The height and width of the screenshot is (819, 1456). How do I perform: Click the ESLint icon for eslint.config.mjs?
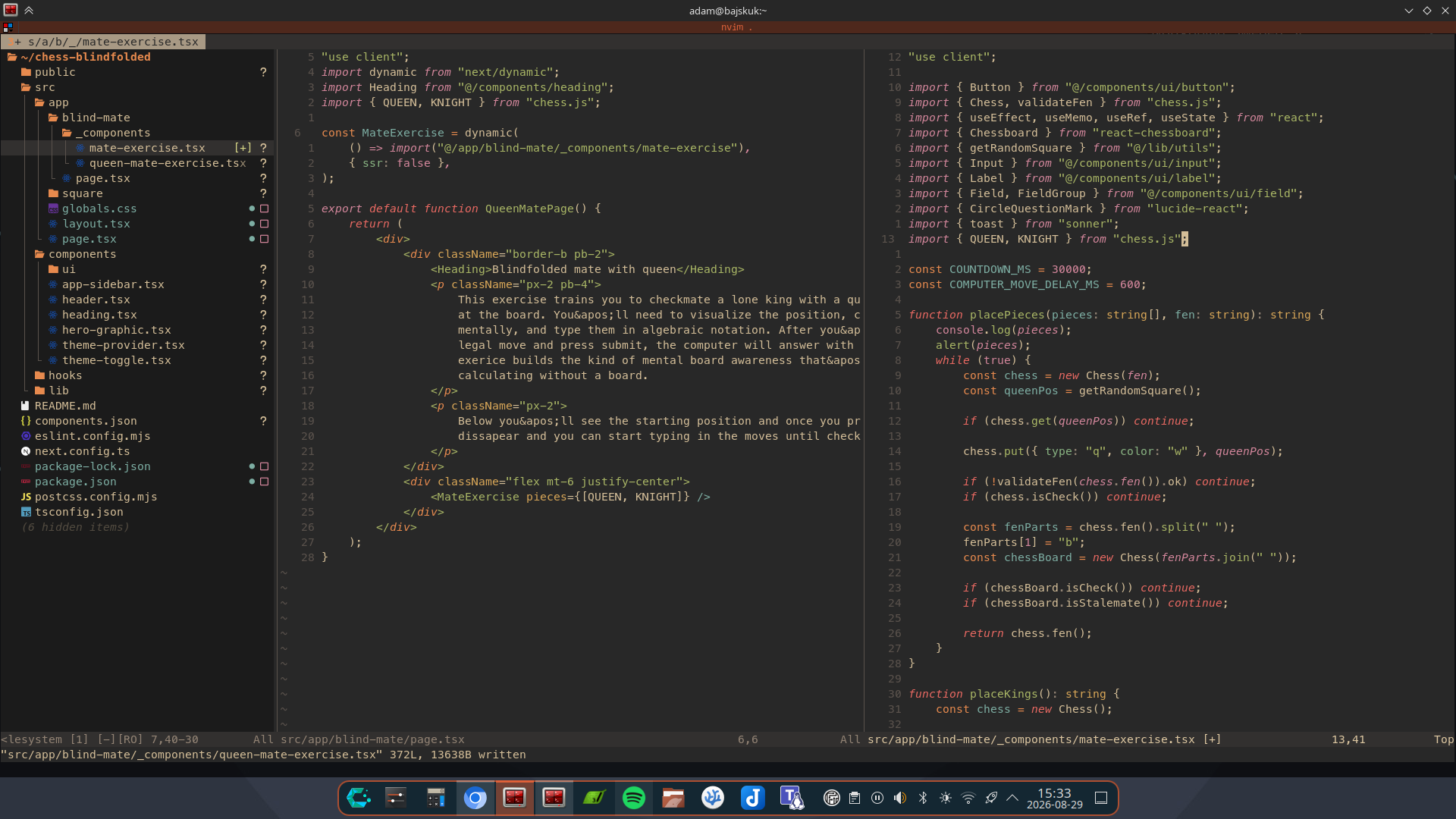click(26, 436)
